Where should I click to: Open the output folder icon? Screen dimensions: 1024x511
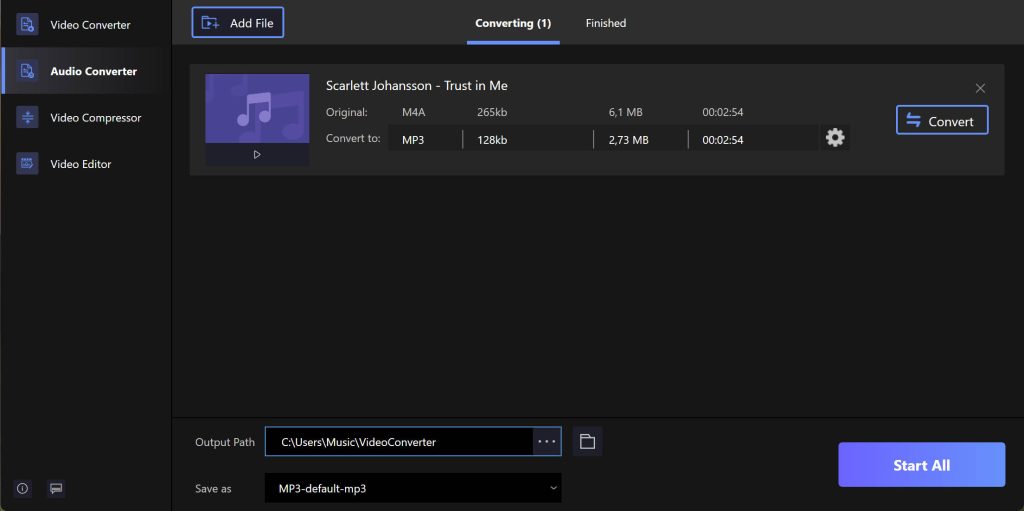[587, 442]
